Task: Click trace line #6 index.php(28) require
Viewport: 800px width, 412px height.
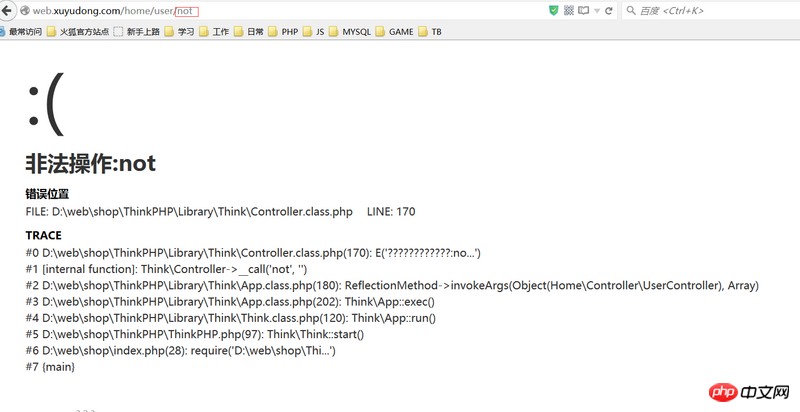Action: 181,351
